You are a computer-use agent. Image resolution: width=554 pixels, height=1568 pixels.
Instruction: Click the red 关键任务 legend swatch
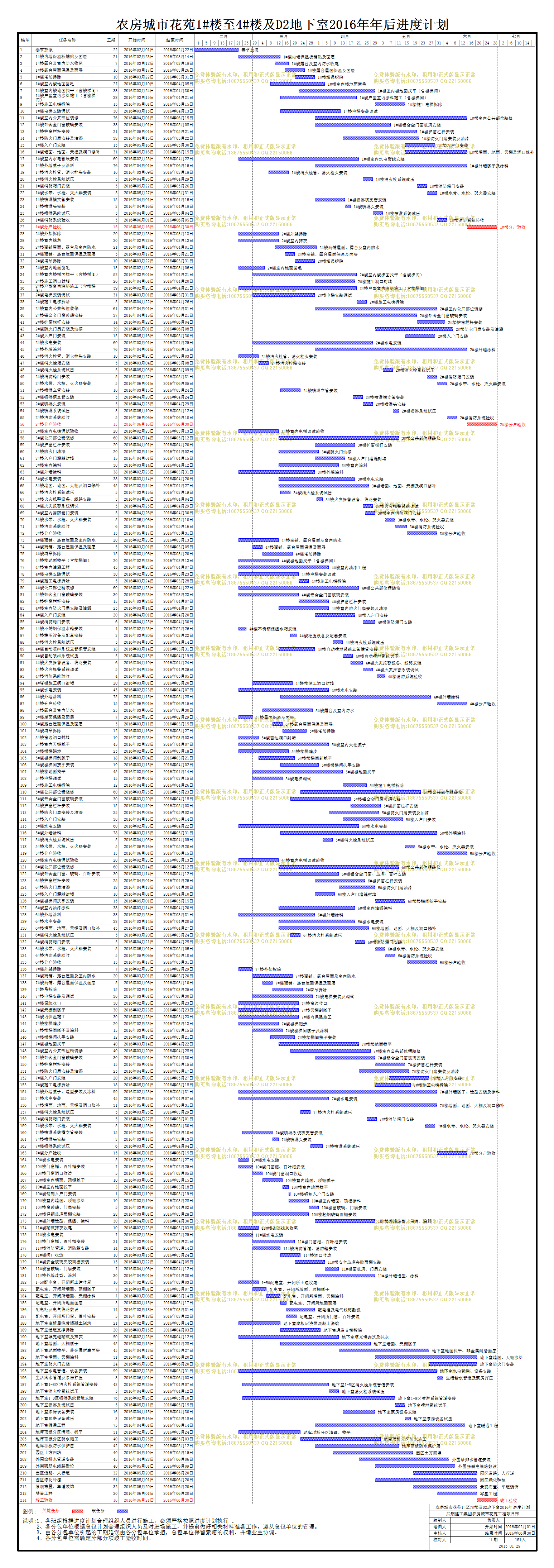coord(78,1511)
